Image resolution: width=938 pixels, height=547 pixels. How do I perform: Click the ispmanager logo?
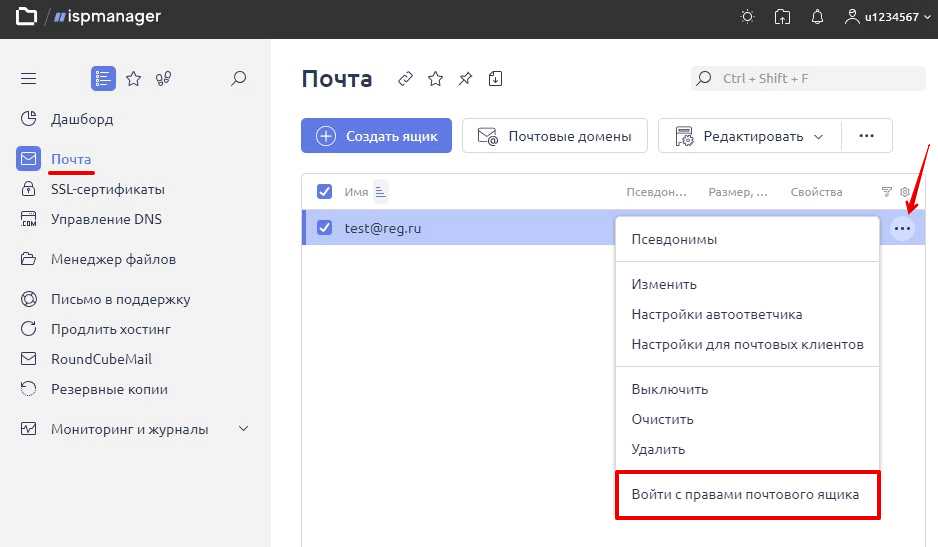(x=107, y=16)
